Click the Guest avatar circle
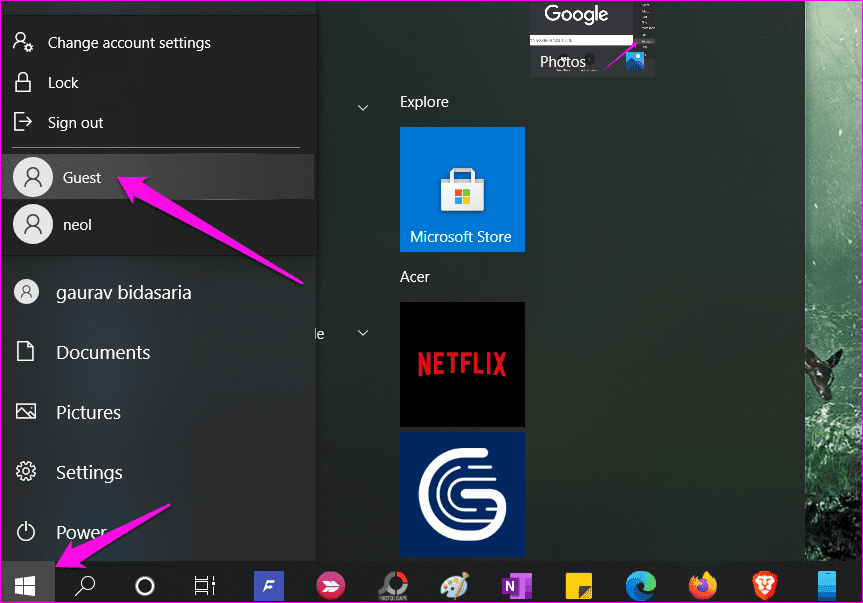This screenshot has height=603, width=863. (x=33, y=177)
